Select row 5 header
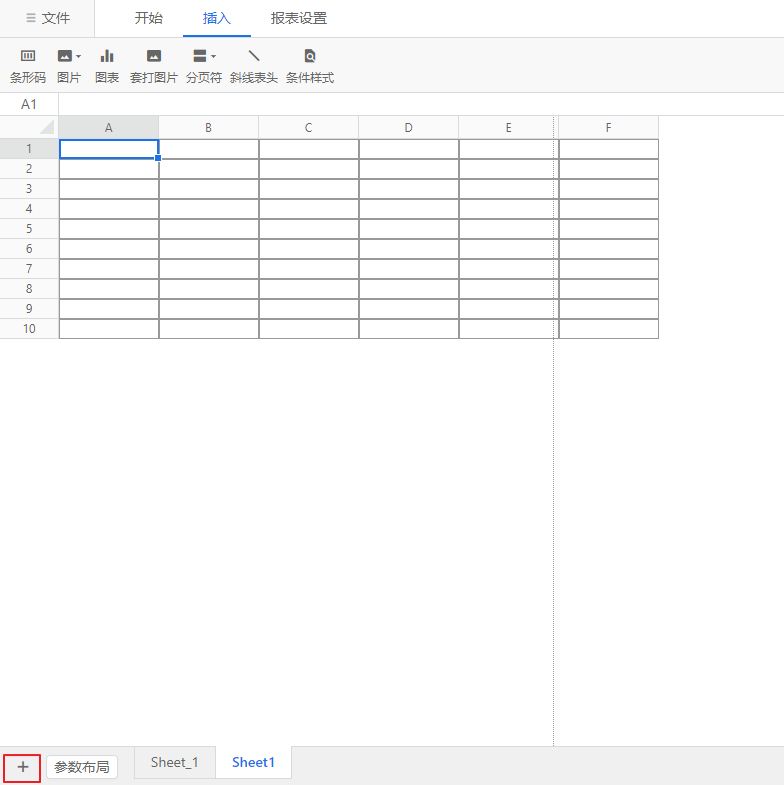Screen dimensions: 784x785 click(x=29, y=228)
